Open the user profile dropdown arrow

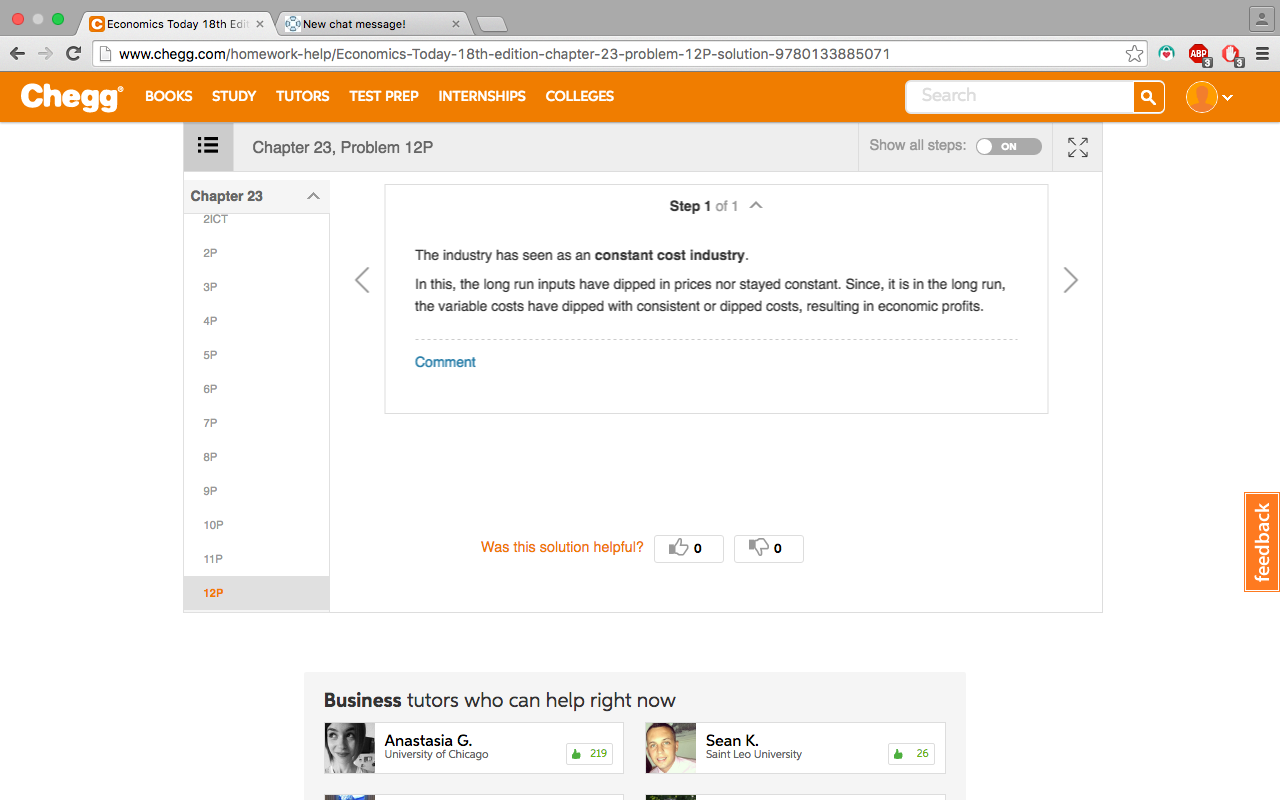tap(1228, 97)
